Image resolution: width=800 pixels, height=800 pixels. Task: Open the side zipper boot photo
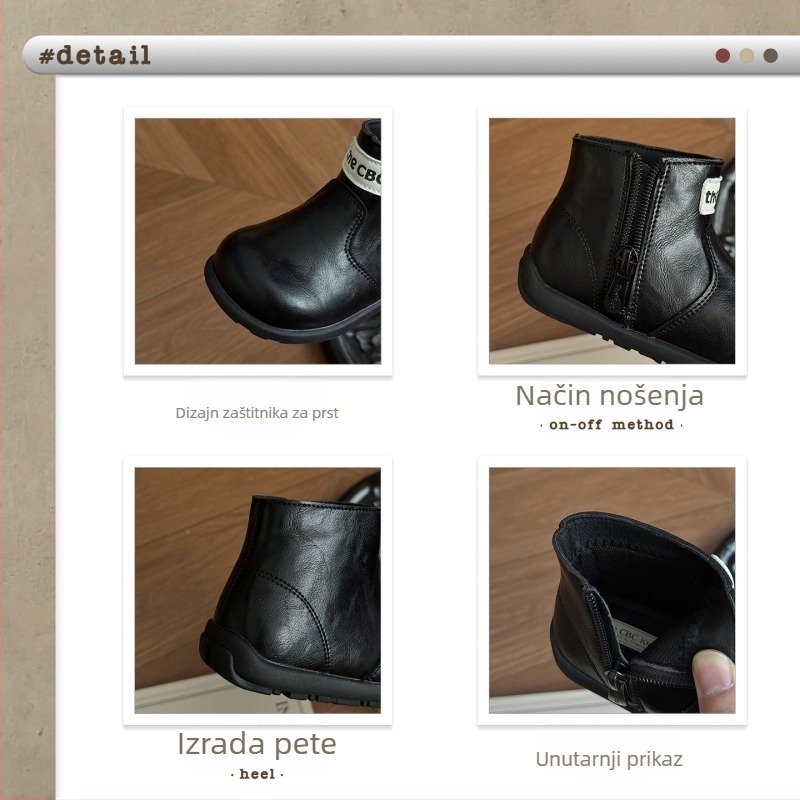[612, 241]
